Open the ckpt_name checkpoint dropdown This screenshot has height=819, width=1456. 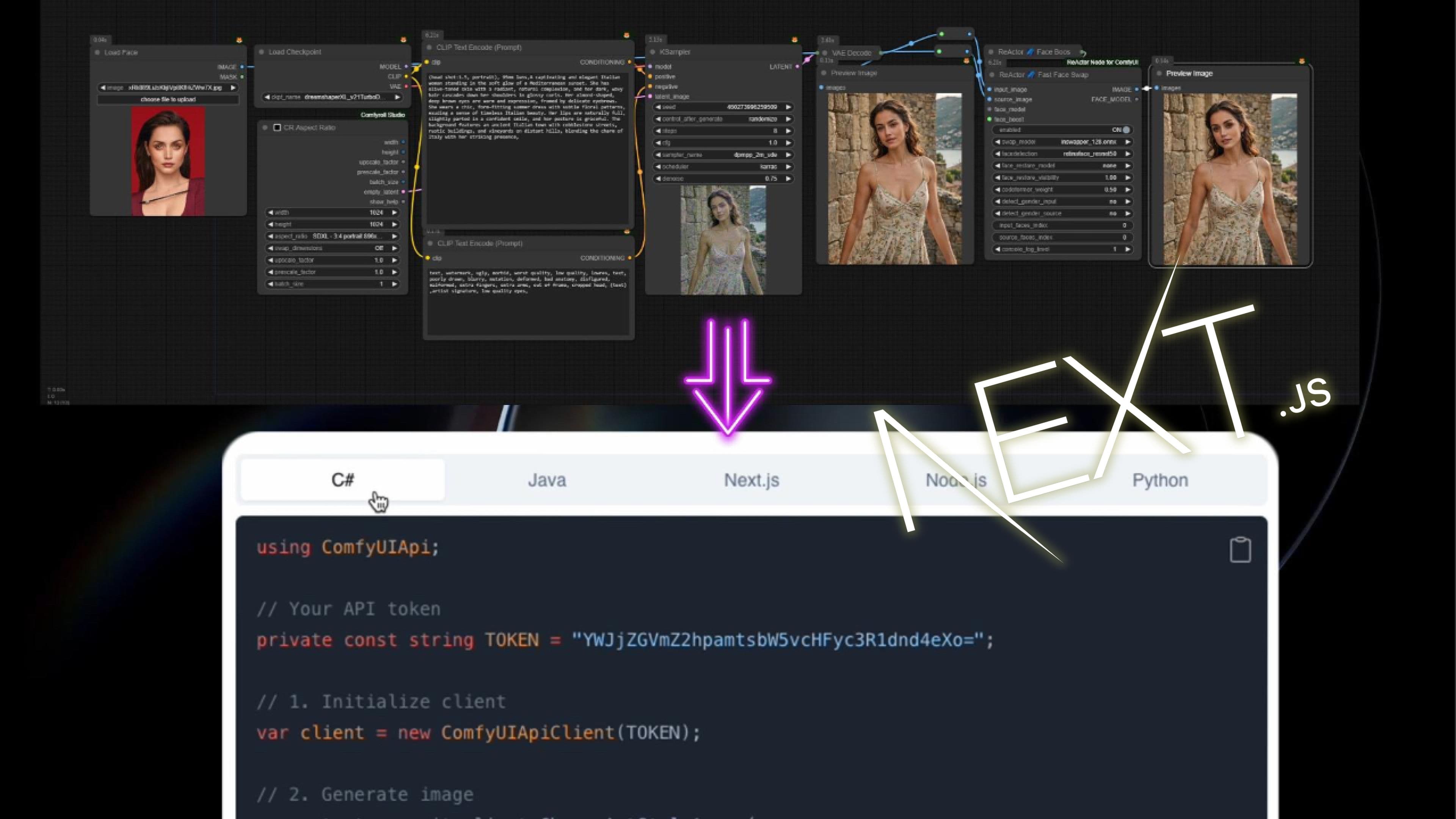click(x=333, y=97)
